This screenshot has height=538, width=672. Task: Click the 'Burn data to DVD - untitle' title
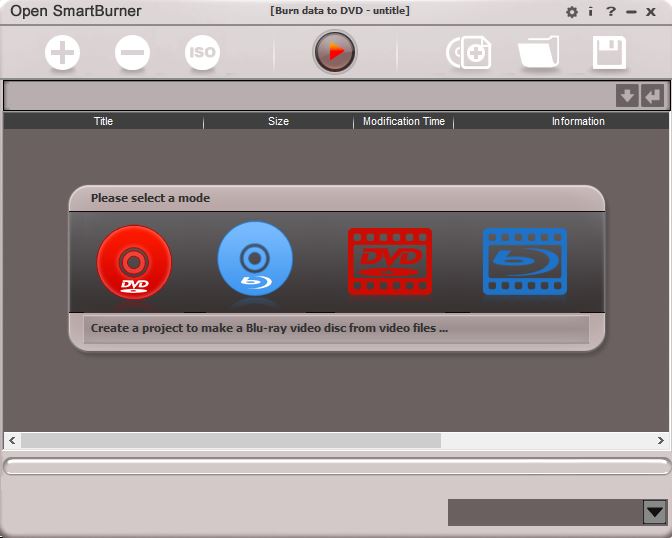pos(340,10)
